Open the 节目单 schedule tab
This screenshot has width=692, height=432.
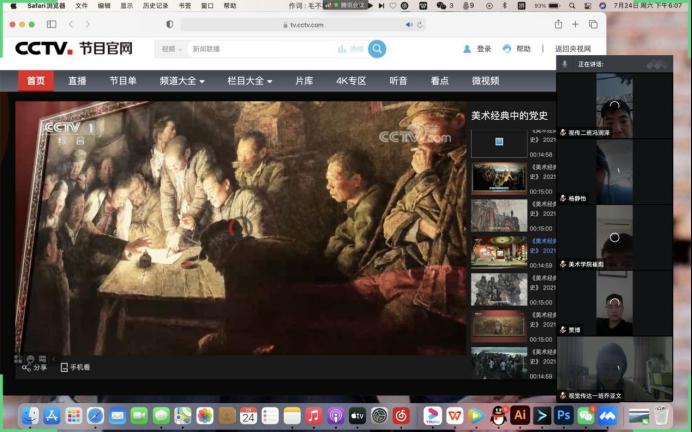click(123, 81)
